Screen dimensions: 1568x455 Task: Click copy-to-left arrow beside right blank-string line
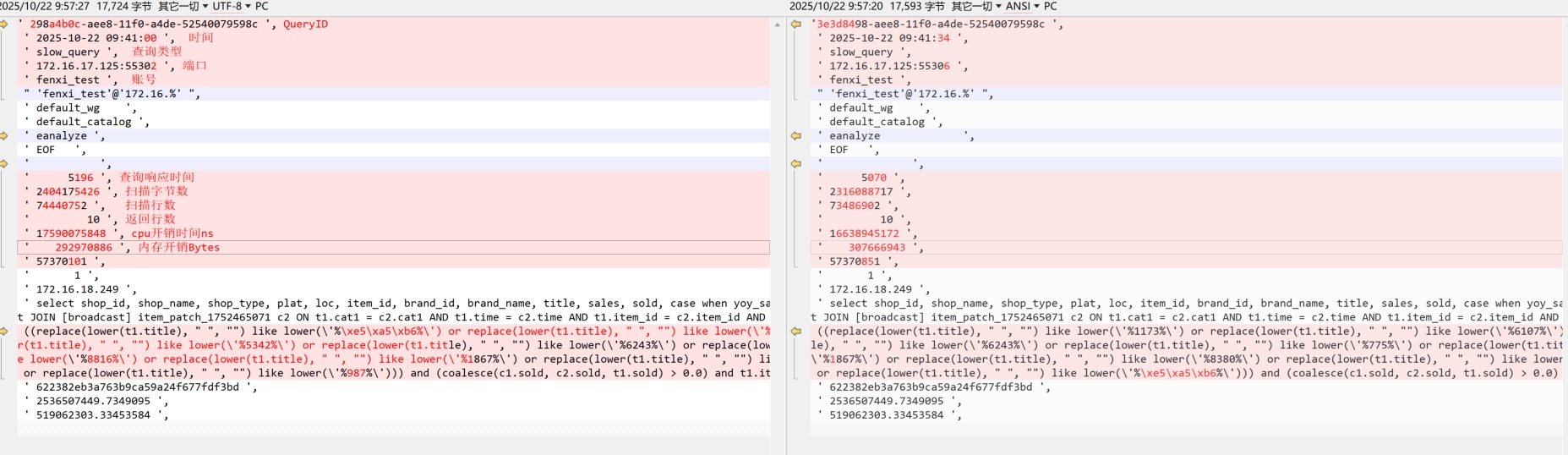(x=795, y=164)
